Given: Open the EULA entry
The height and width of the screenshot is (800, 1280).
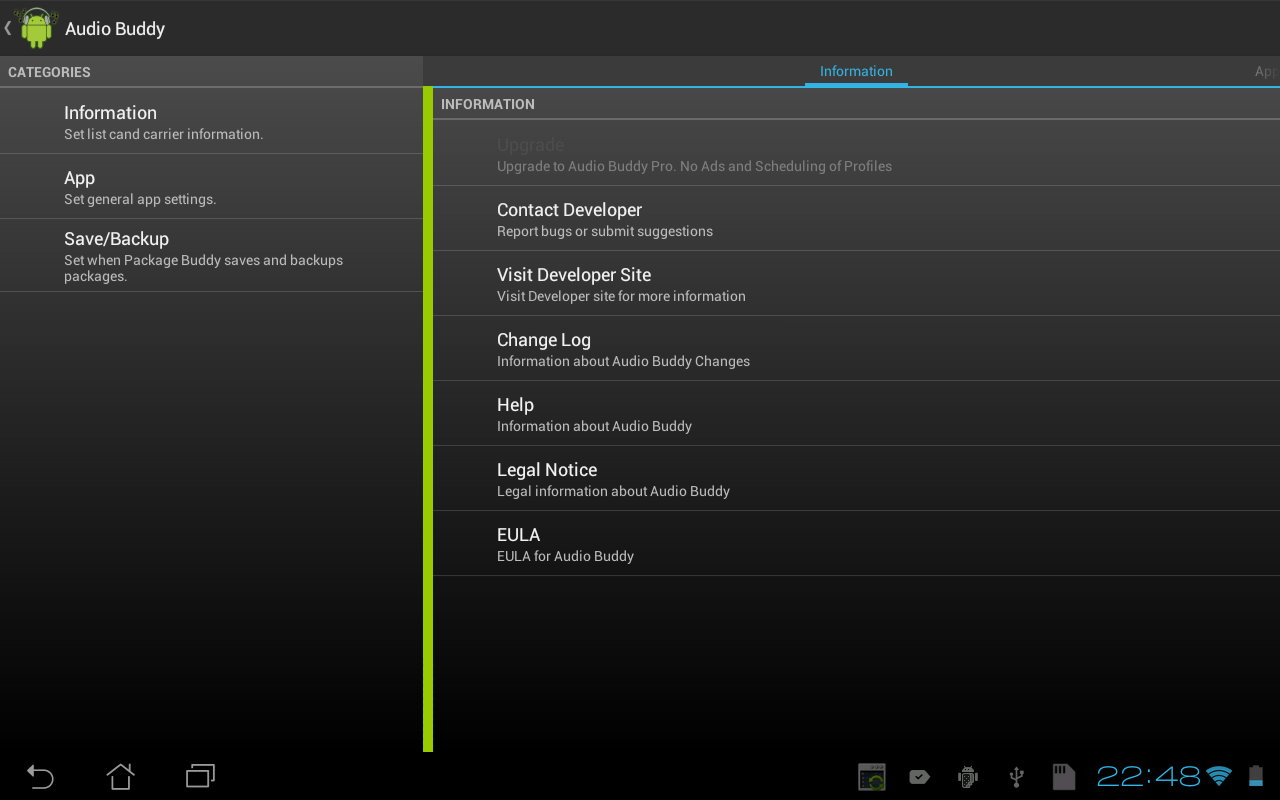Looking at the screenshot, I should [856, 543].
